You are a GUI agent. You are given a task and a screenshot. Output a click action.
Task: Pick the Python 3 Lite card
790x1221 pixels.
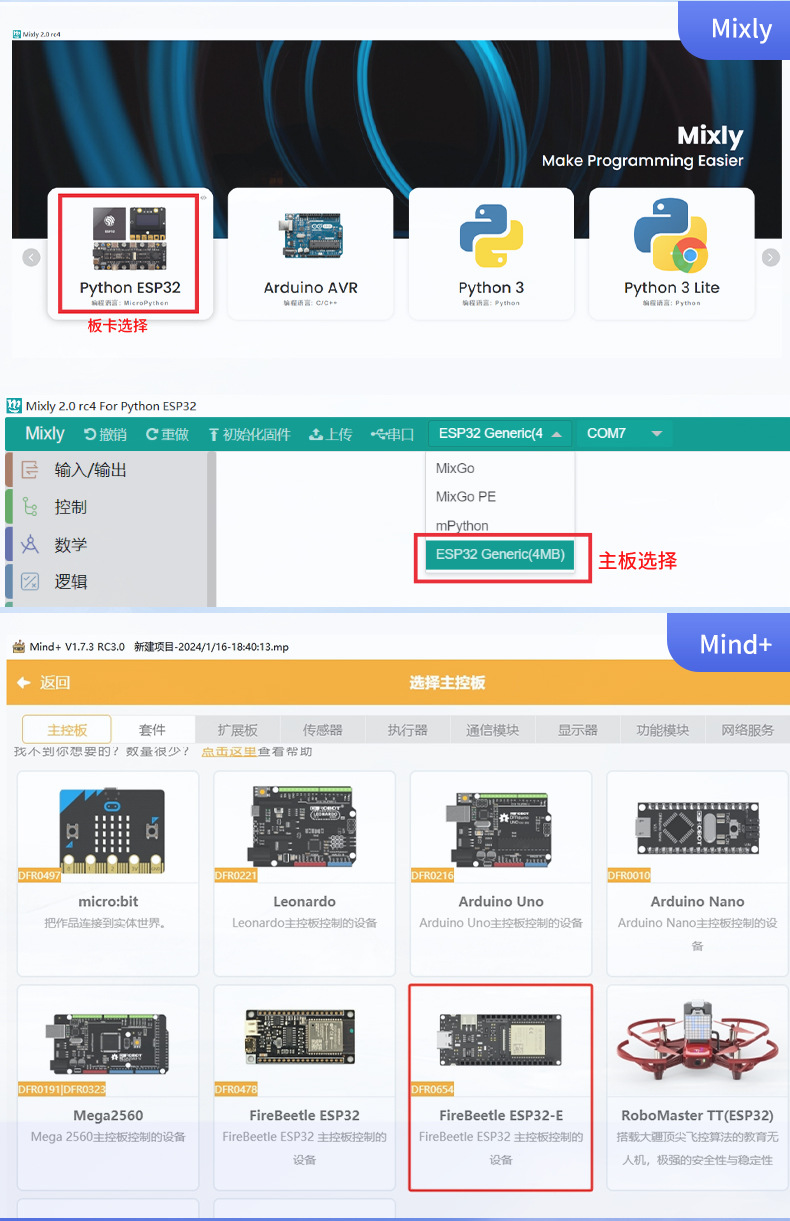(672, 254)
